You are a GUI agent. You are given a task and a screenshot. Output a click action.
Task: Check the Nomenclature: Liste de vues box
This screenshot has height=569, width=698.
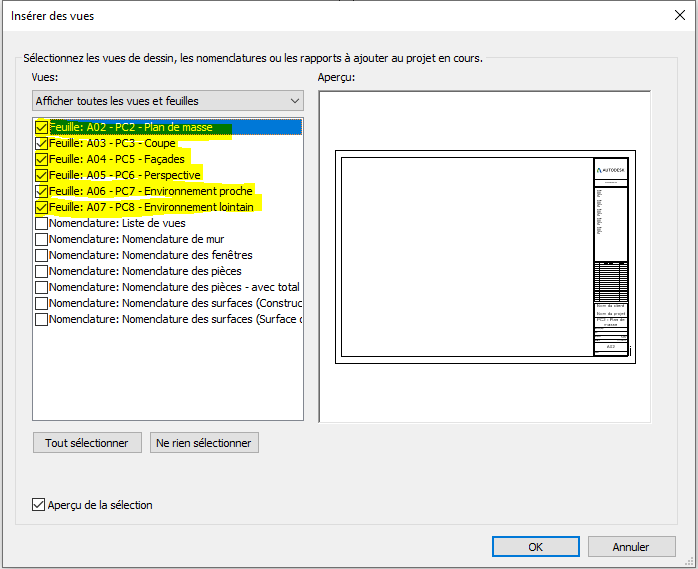coord(41,224)
